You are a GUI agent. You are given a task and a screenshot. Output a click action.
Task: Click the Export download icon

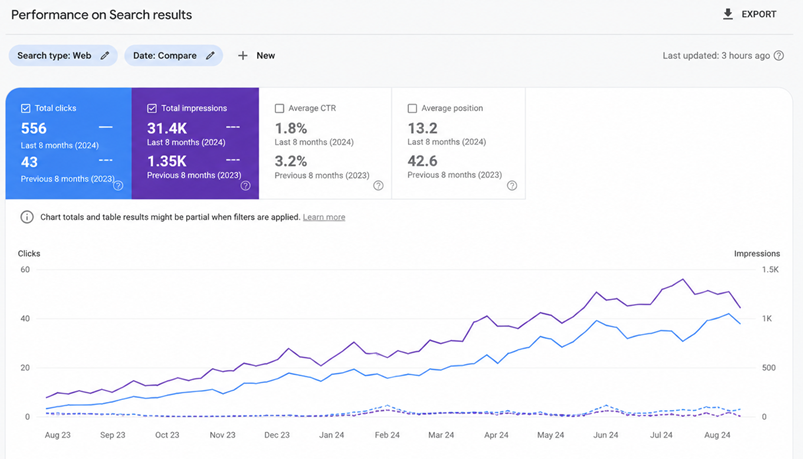tap(728, 14)
